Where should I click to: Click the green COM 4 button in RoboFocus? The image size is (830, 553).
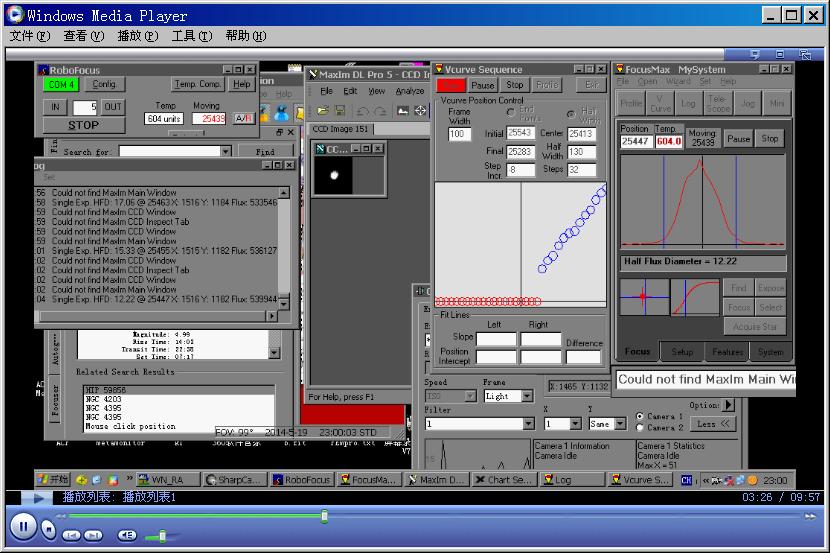coord(61,85)
